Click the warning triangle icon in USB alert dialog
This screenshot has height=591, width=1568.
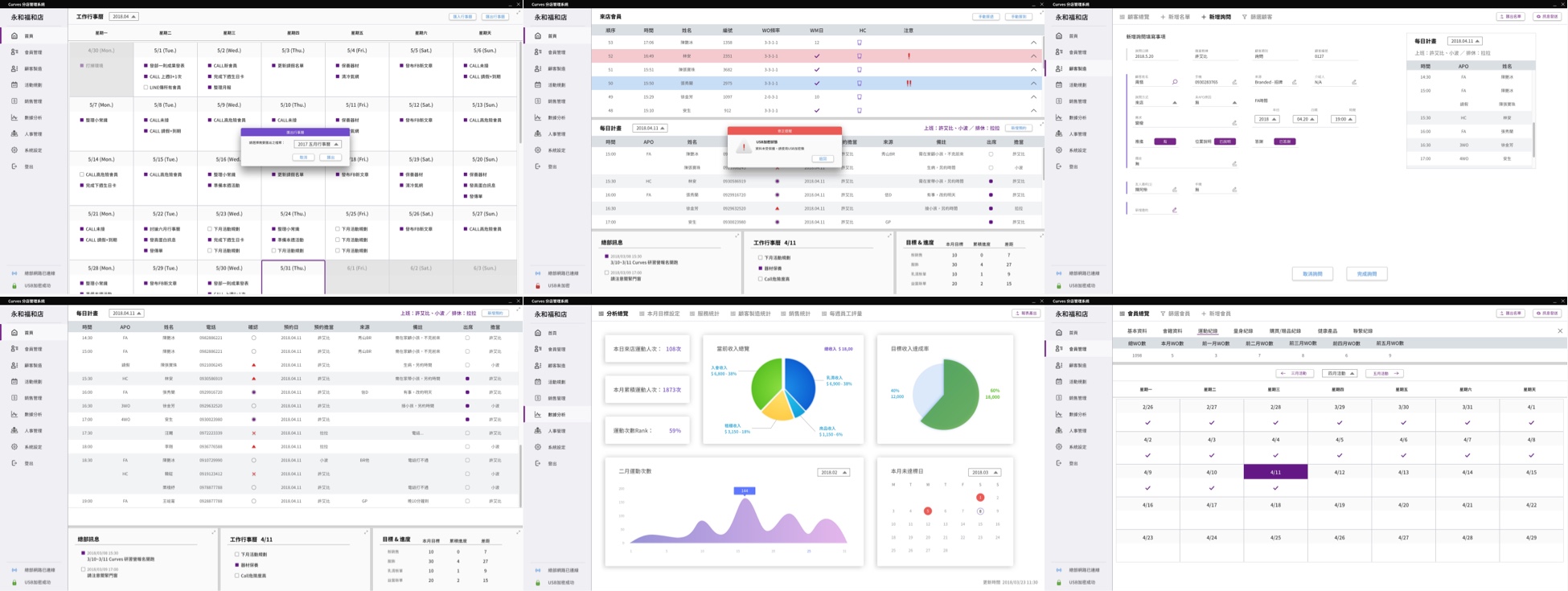coord(744,147)
